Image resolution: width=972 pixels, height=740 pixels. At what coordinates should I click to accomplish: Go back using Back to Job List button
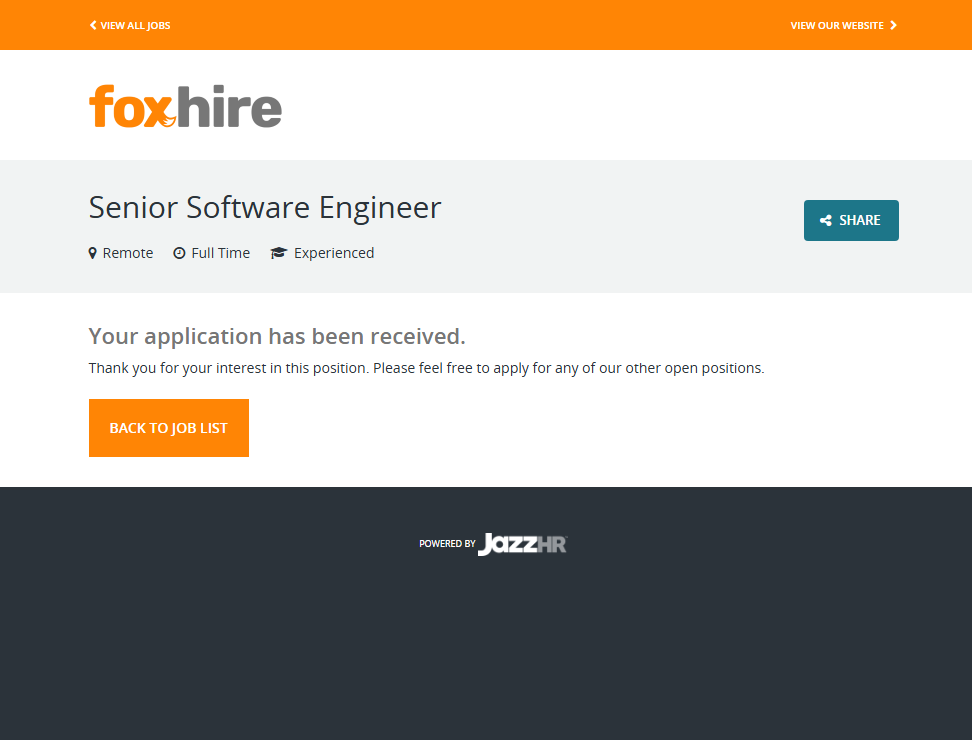coord(169,428)
